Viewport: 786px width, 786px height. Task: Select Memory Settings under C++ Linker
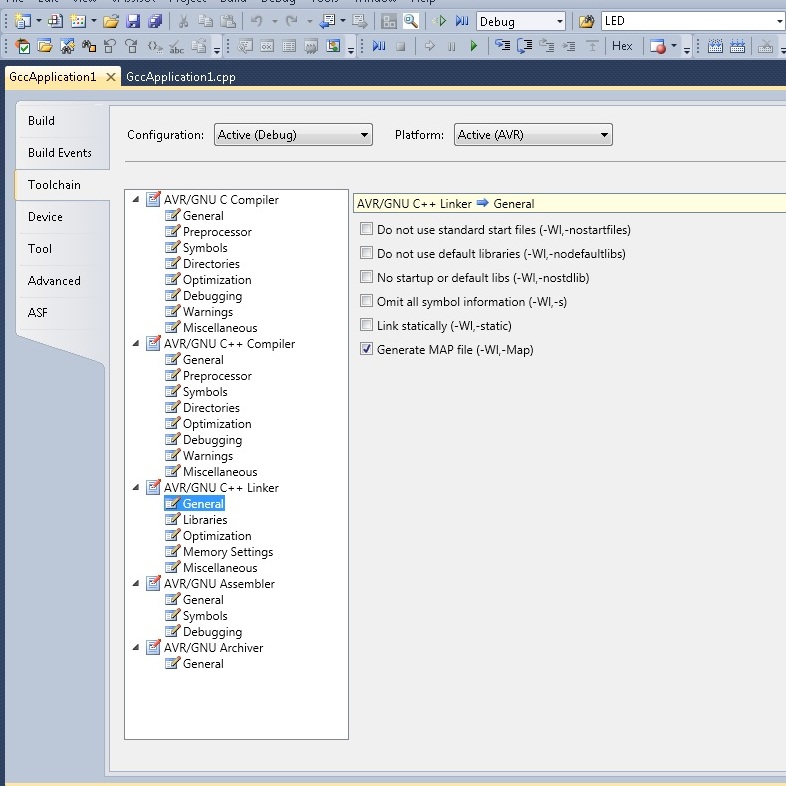click(x=227, y=552)
